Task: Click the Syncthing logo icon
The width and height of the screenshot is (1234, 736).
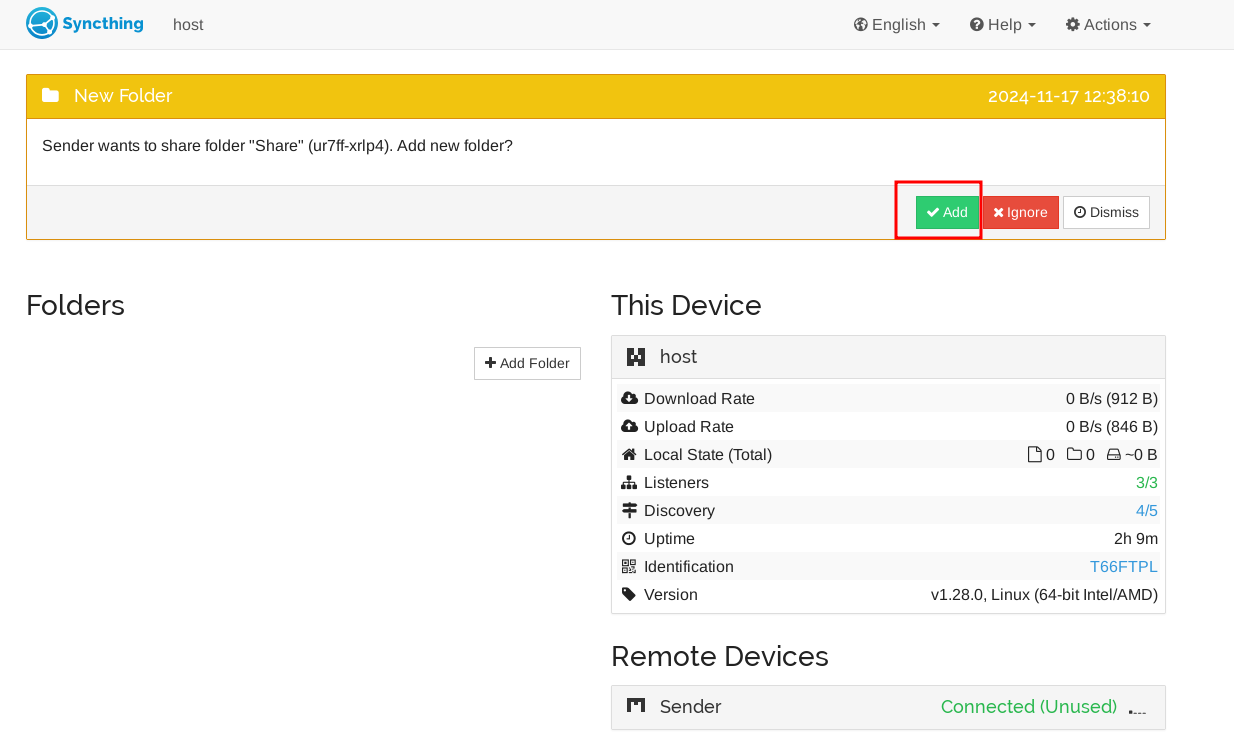Action: pos(42,23)
